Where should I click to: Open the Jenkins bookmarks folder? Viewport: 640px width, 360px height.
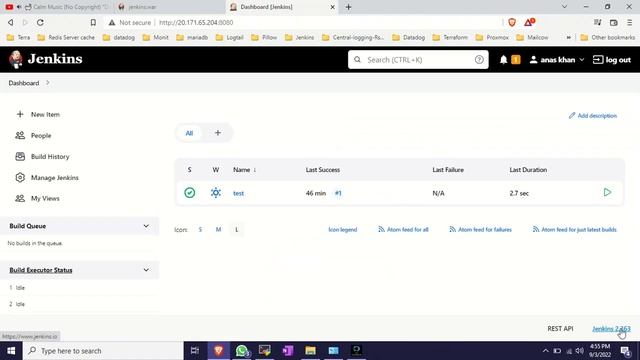(300, 37)
